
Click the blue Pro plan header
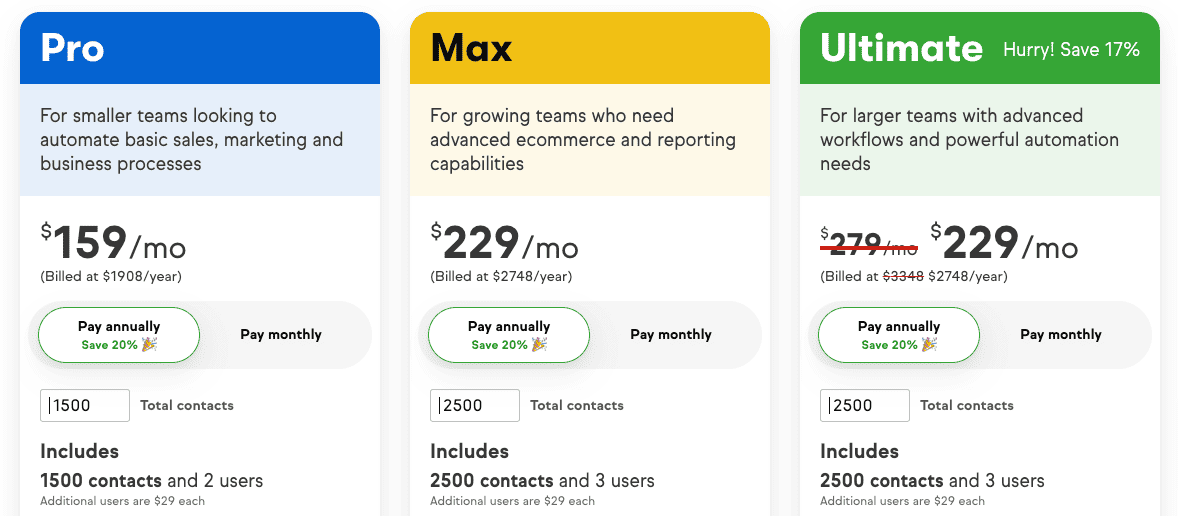click(x=200, y=48)
